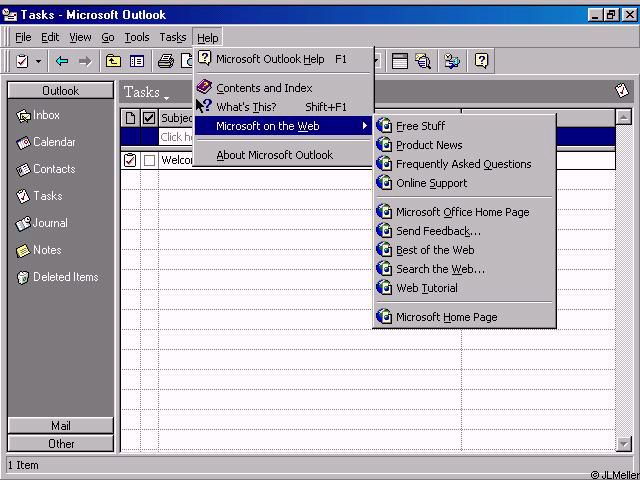Click the Address Book toolbar icon
Screen dimensions: 640x480
[x=452, y=61]
